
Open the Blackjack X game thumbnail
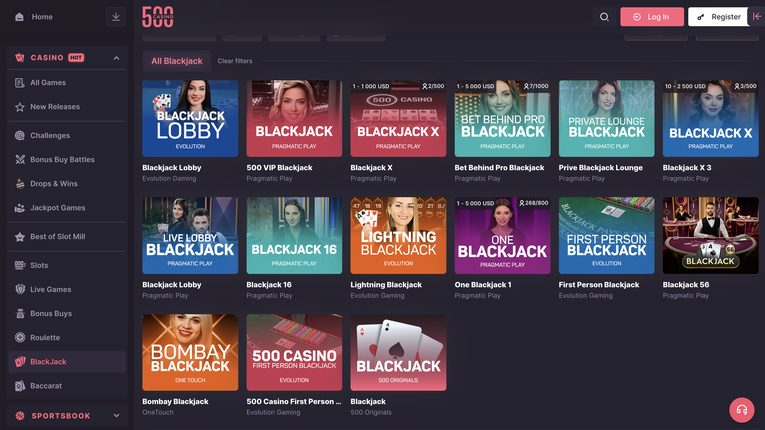coord(398,119)
